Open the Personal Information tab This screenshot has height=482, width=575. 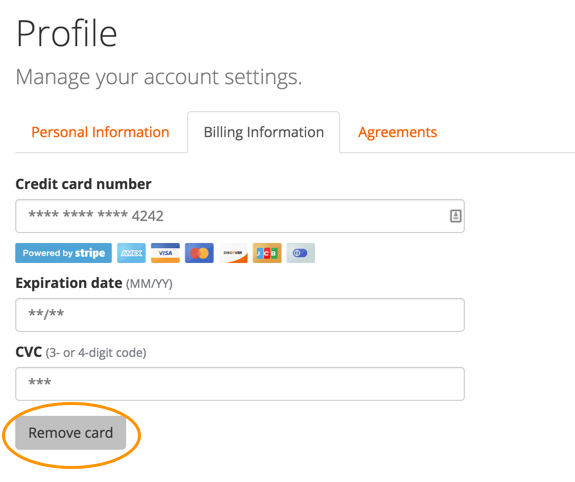[x=100, y=132]
